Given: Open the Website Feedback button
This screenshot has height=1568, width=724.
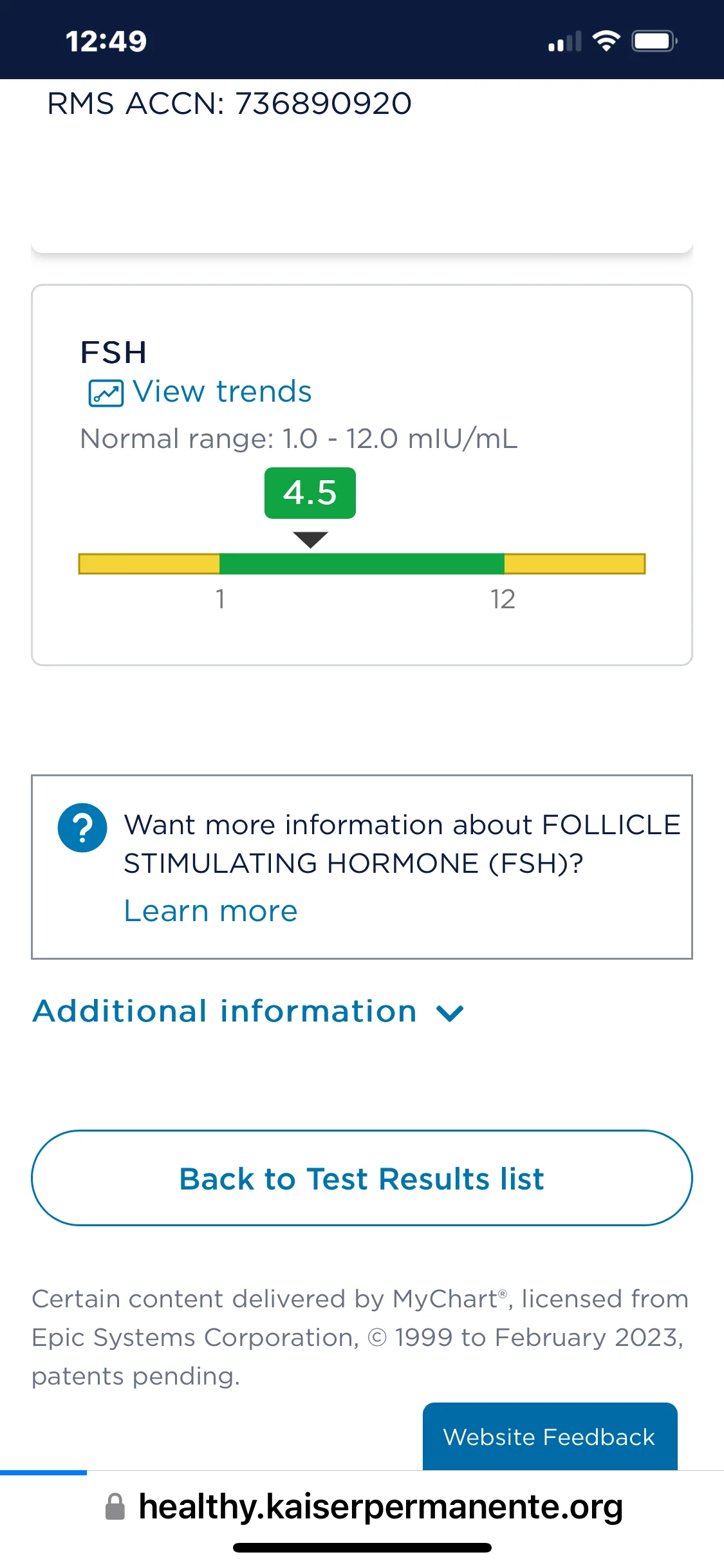Looking at the screenshot, I should tap(550, 1436).
